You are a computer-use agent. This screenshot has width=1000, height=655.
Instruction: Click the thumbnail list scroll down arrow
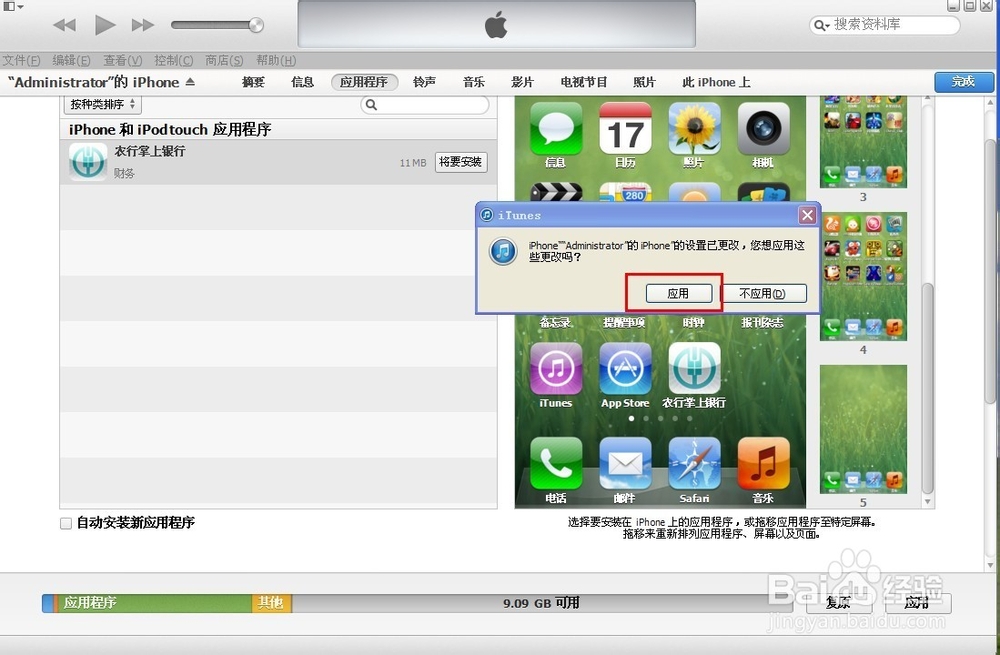[928, 503]
